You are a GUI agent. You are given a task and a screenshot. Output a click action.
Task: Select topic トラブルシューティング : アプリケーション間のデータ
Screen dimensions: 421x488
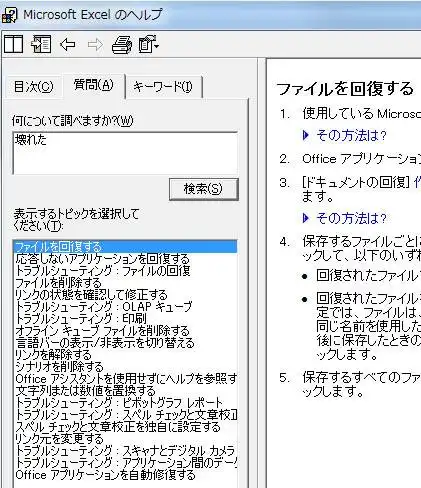point(126,462)
